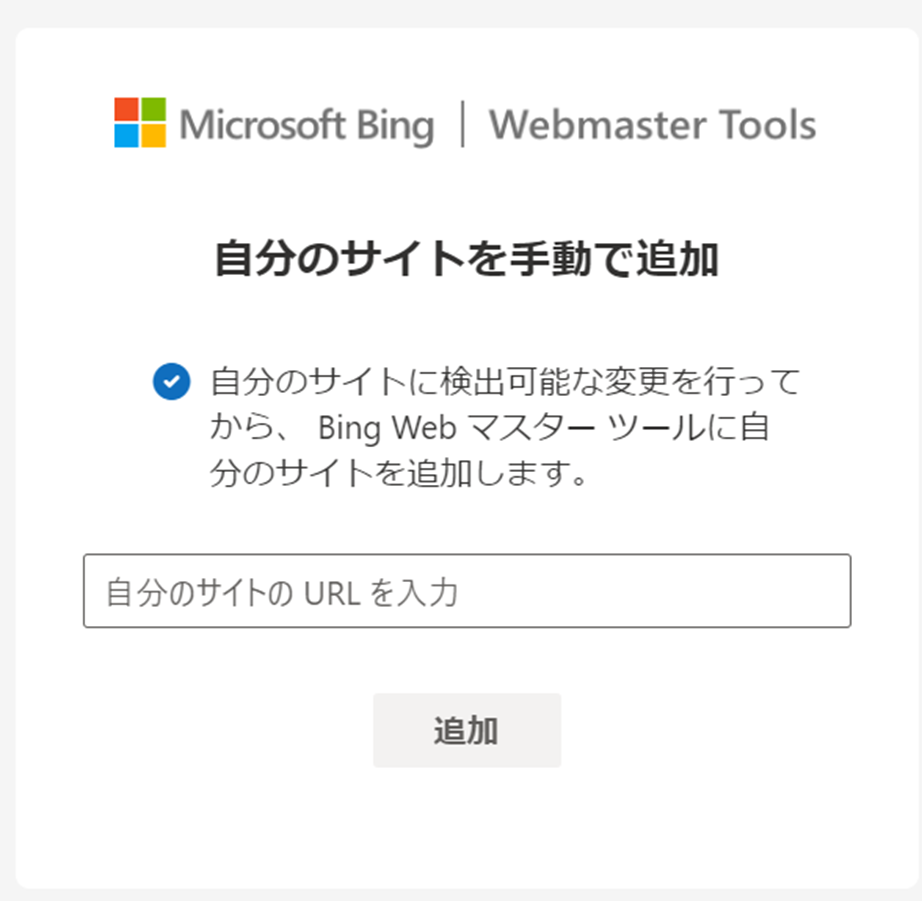Click the placeholder text 自分のサイトの URL を入力

coord(282,592)
